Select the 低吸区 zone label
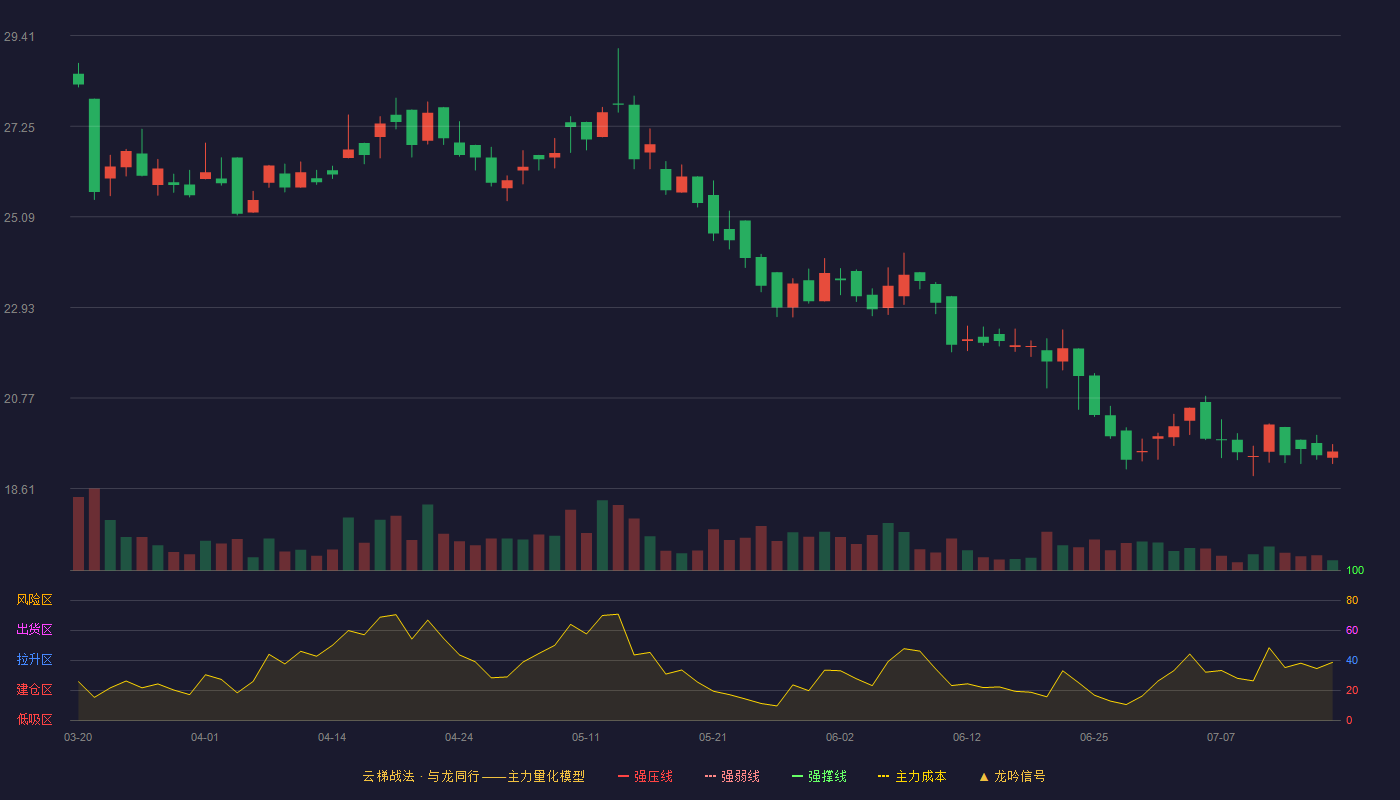This screenshot has width=1400, height=800. 34,719
